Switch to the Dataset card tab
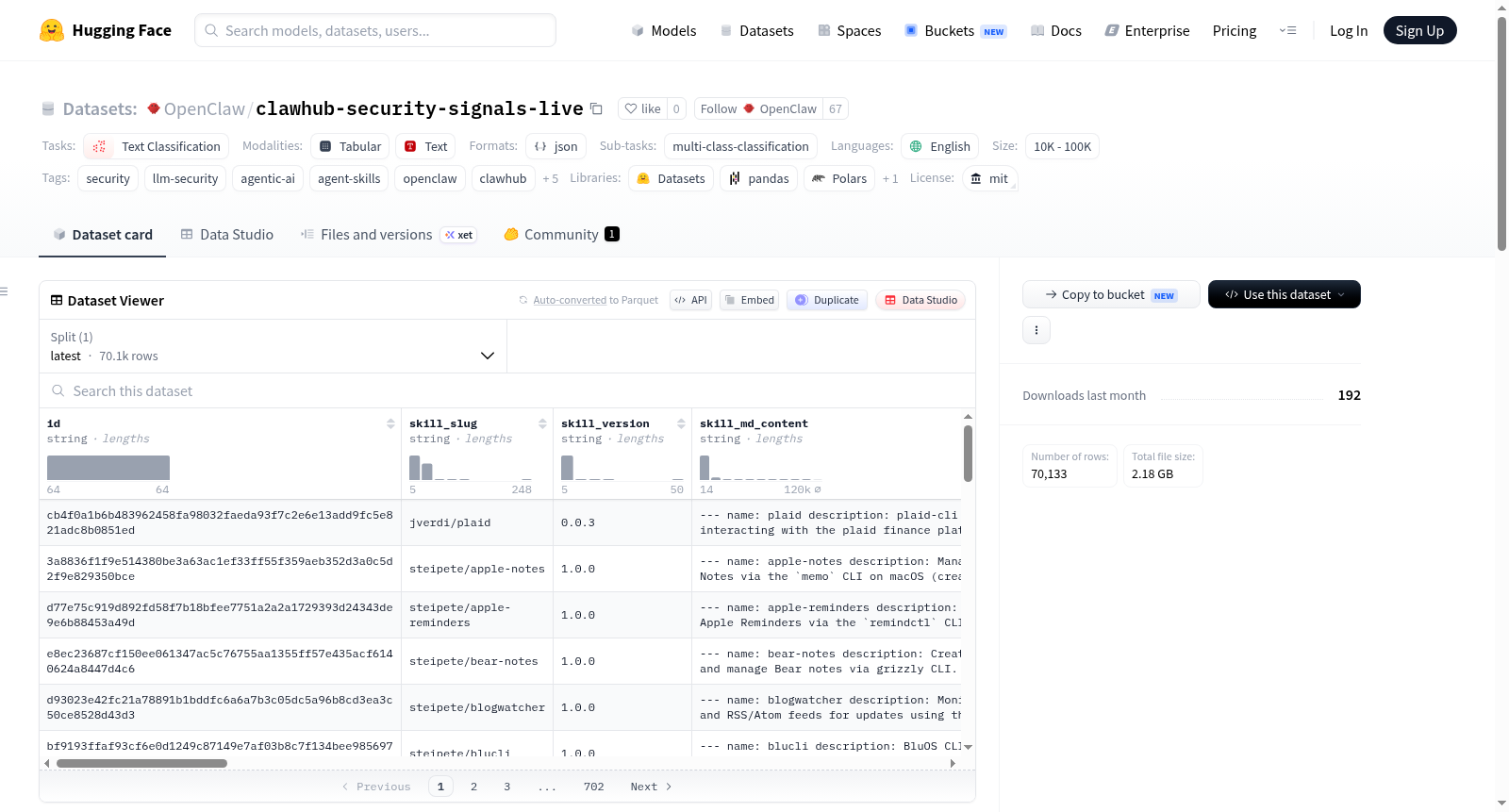 [x=103, y=235]
